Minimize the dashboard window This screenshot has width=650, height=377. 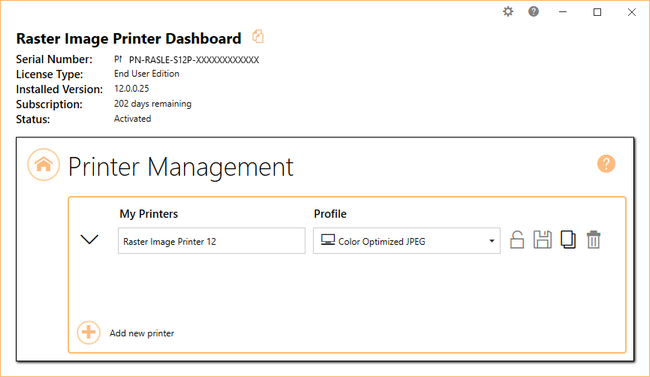(563, 12)
